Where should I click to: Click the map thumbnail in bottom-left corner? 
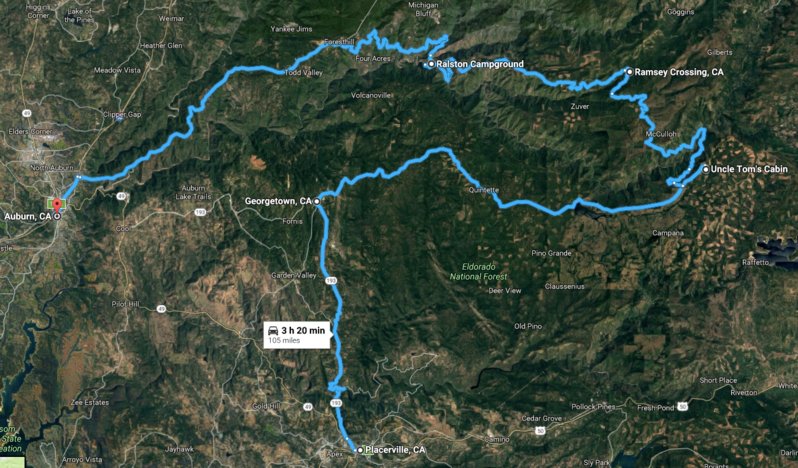[x=12, y=462]
